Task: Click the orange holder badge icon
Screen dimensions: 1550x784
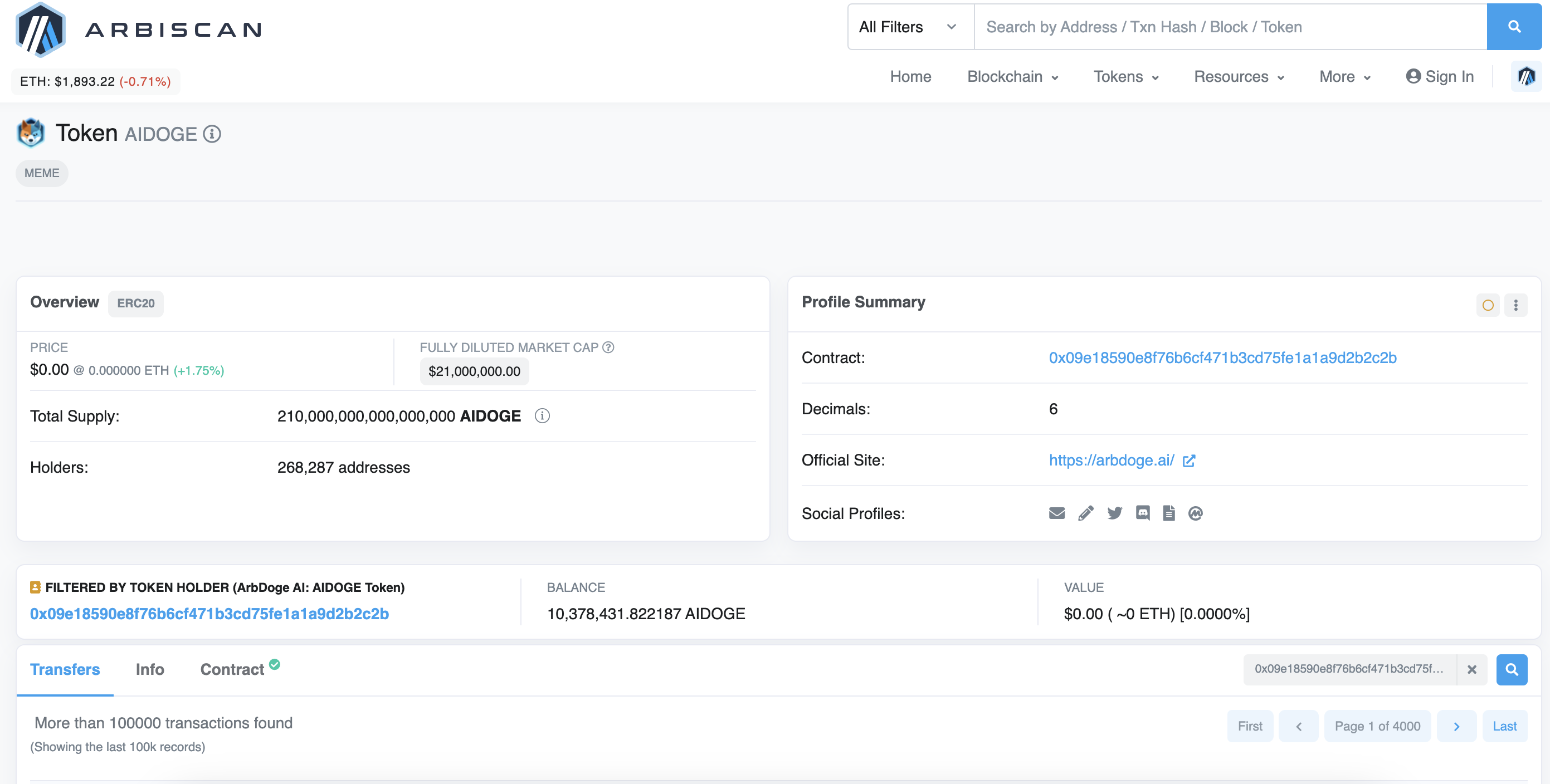Action: click(36, 587)
